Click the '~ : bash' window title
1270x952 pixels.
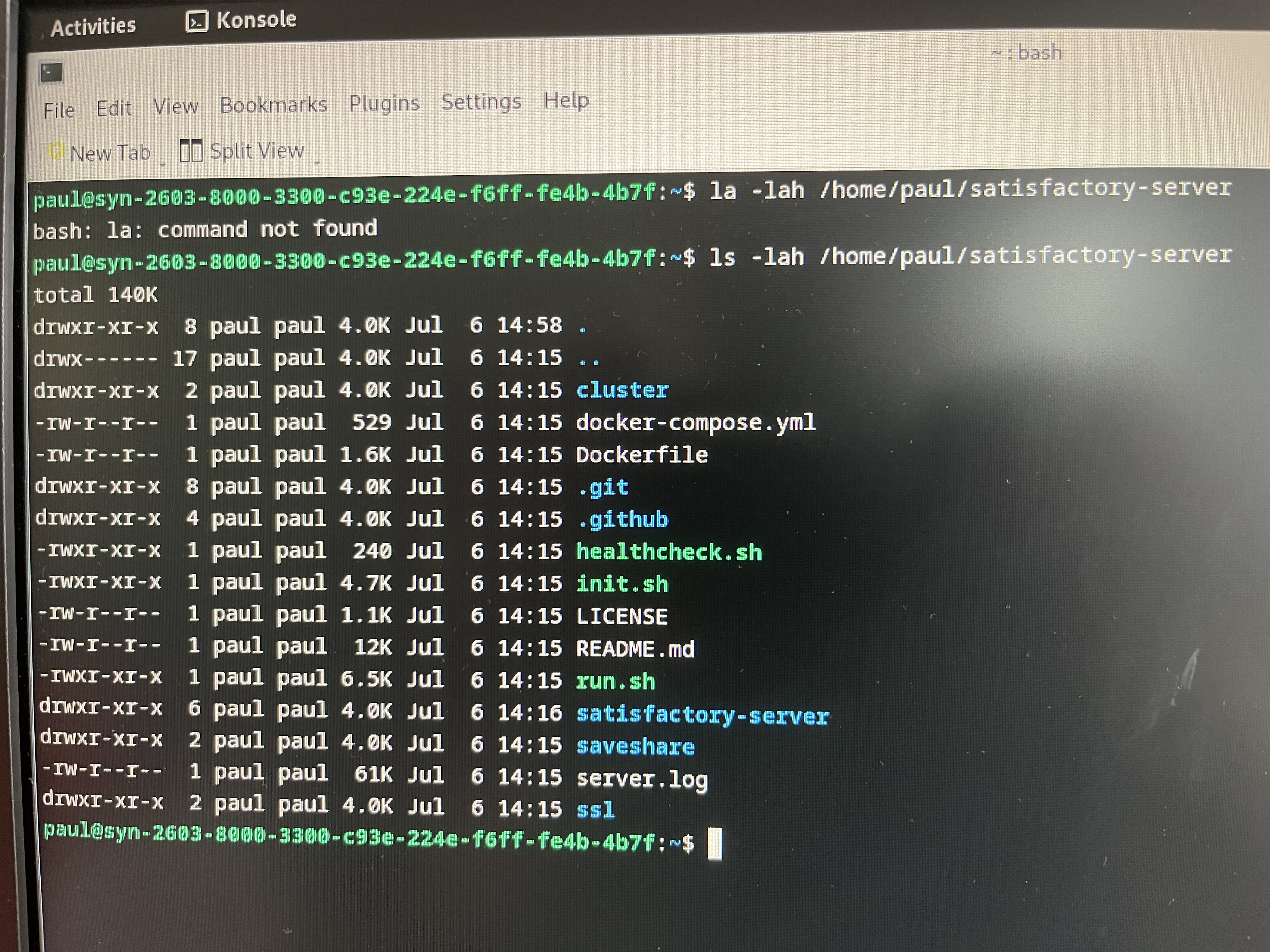click(1026, 53)
